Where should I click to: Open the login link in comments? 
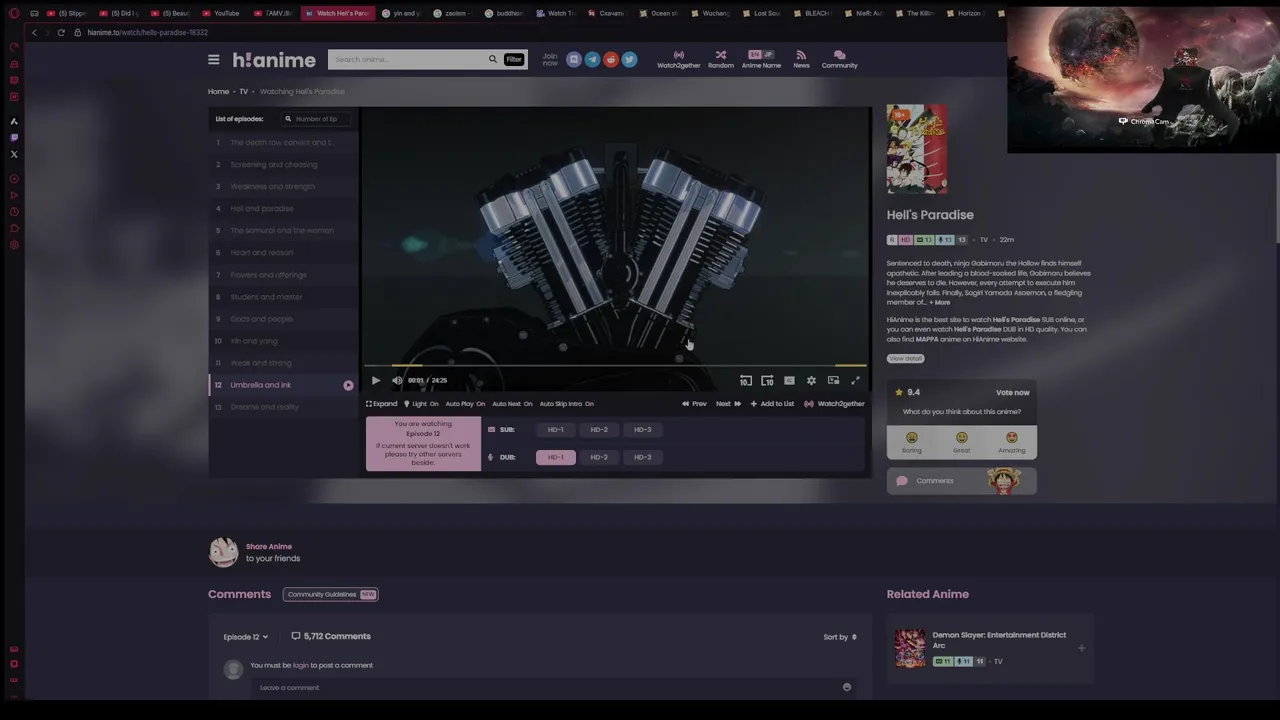[300, 665]
